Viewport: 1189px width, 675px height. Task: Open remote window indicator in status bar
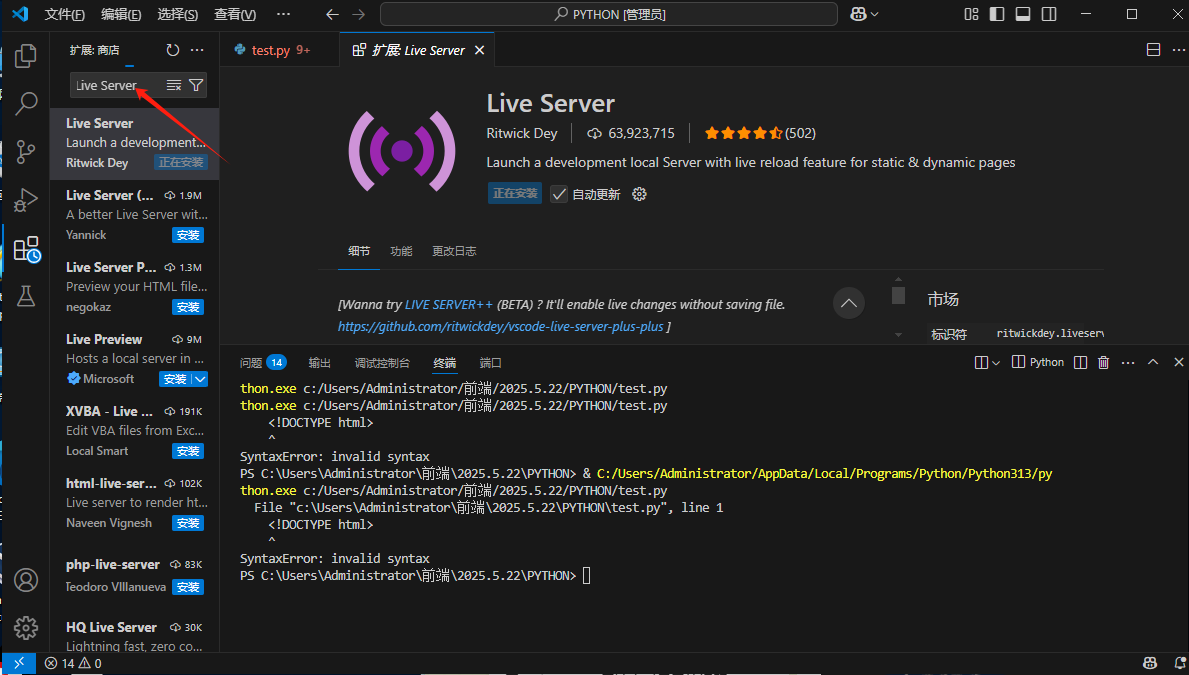pos(19,664)
